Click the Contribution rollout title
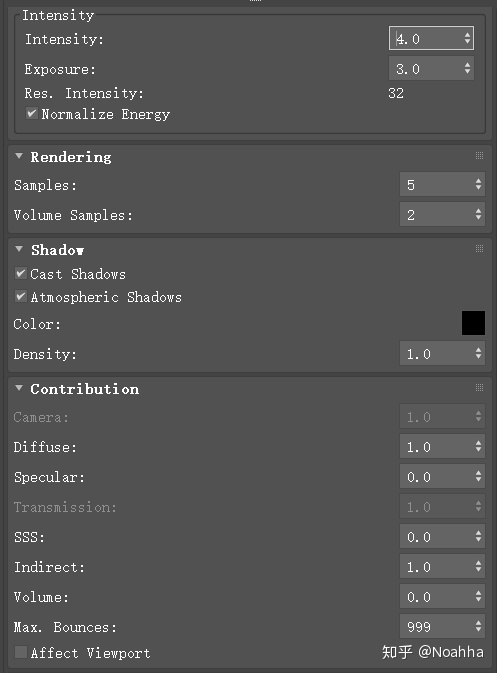This screenshot has width=497, height=673. click(85, 389)
